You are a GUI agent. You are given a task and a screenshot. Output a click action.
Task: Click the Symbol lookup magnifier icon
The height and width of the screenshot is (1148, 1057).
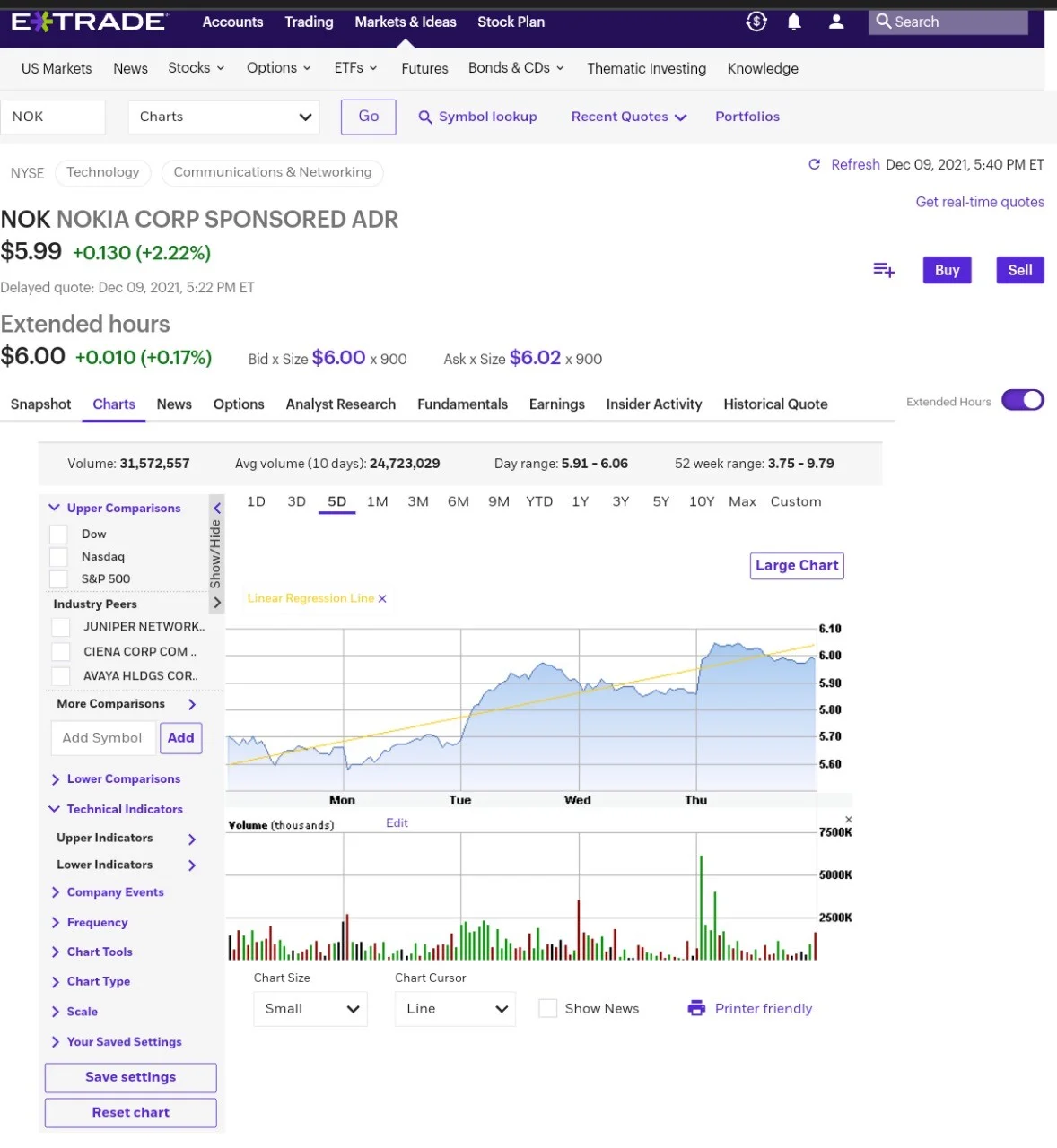pyautogui.click(x=425, y=117)
